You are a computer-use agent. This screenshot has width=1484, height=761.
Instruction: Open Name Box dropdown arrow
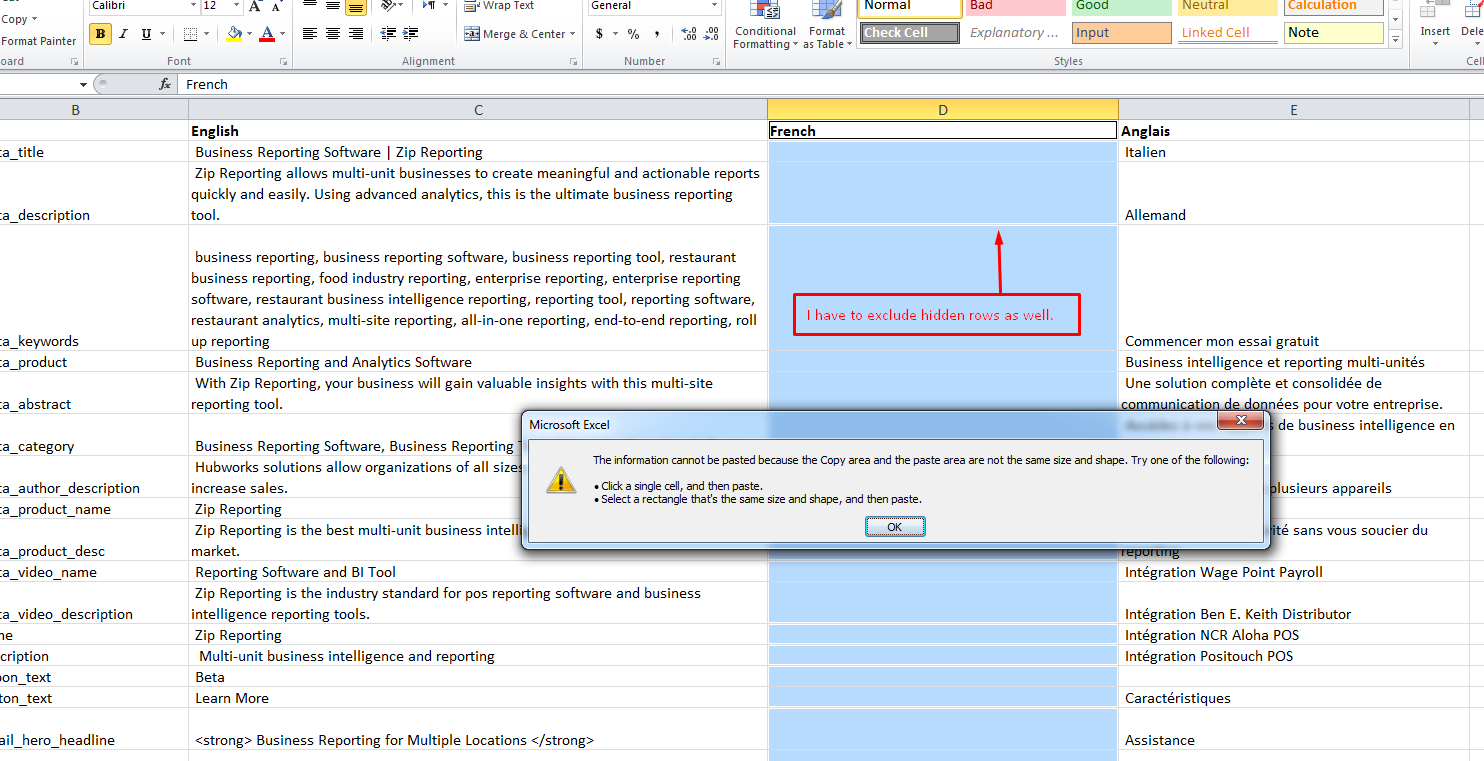(x=83, y=85)
